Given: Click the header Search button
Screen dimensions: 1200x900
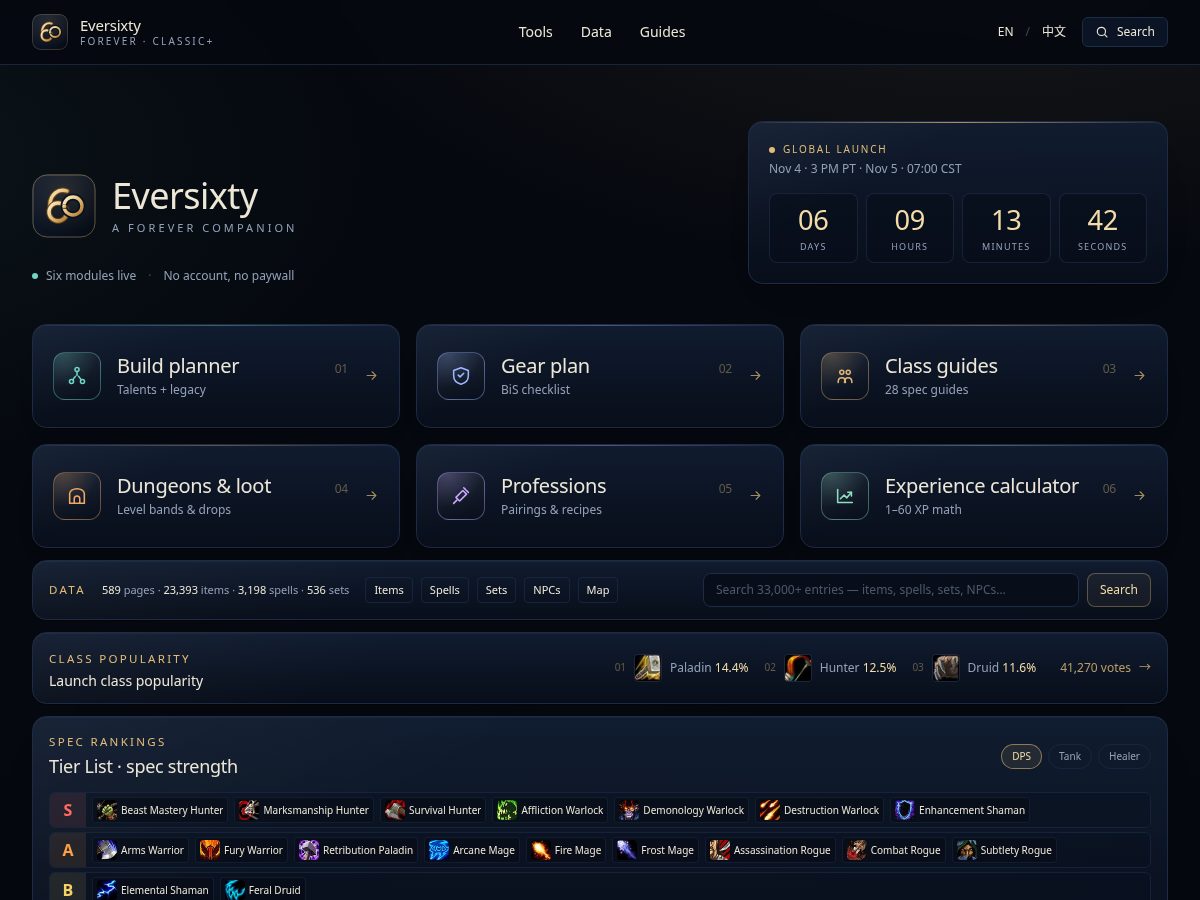Looking at the screenshot, I should click(x=1125, y=32).
